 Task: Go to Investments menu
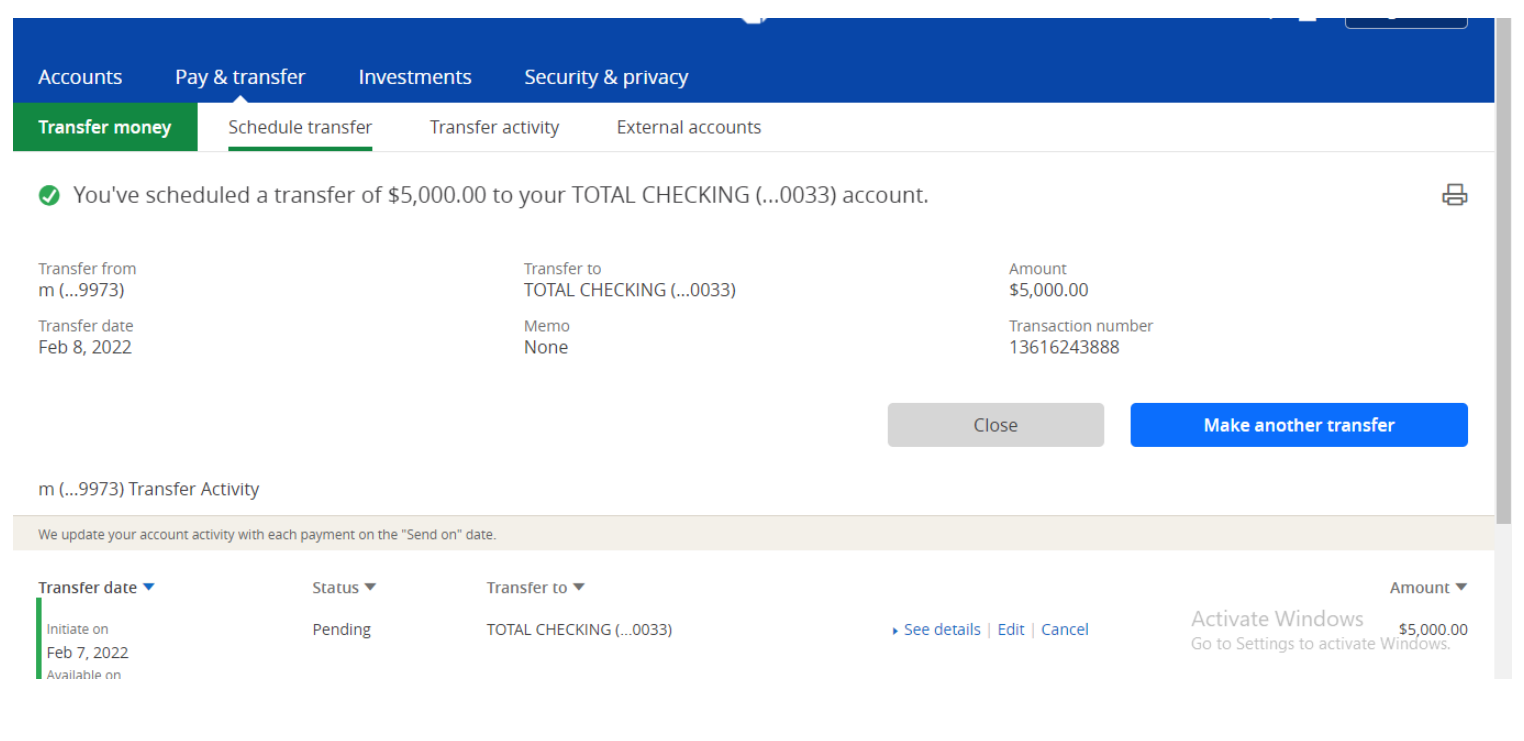tap(415, 77)
